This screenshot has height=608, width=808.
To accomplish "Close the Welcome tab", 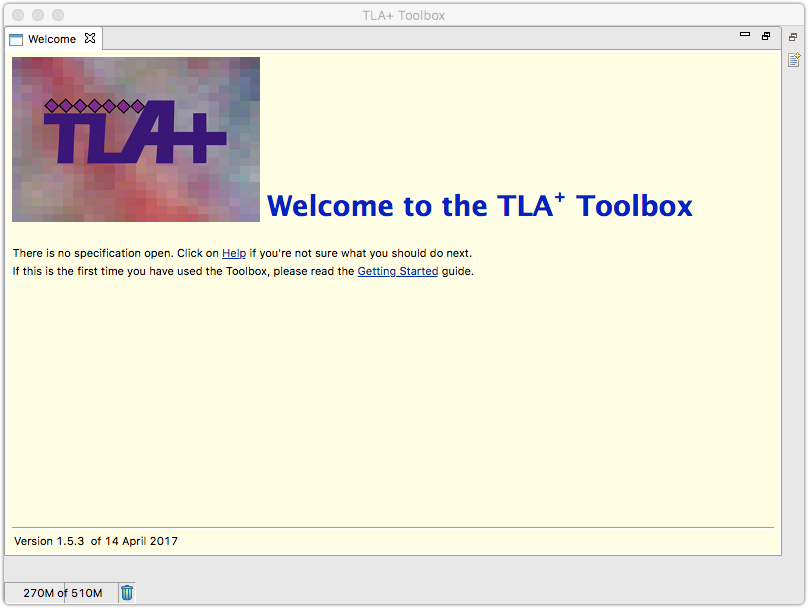I will pos(90,38).
